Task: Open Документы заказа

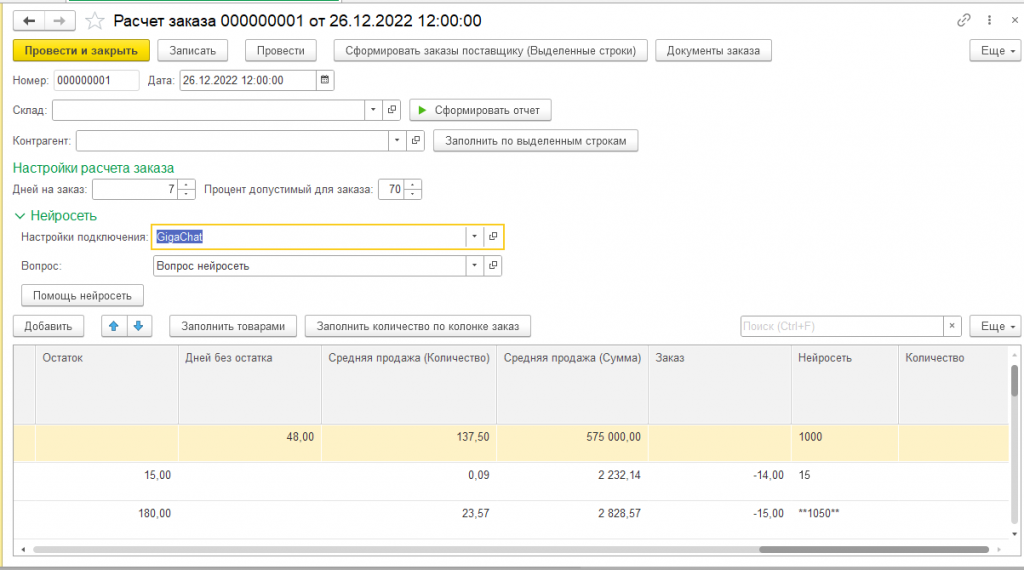Action: point(713,50)
